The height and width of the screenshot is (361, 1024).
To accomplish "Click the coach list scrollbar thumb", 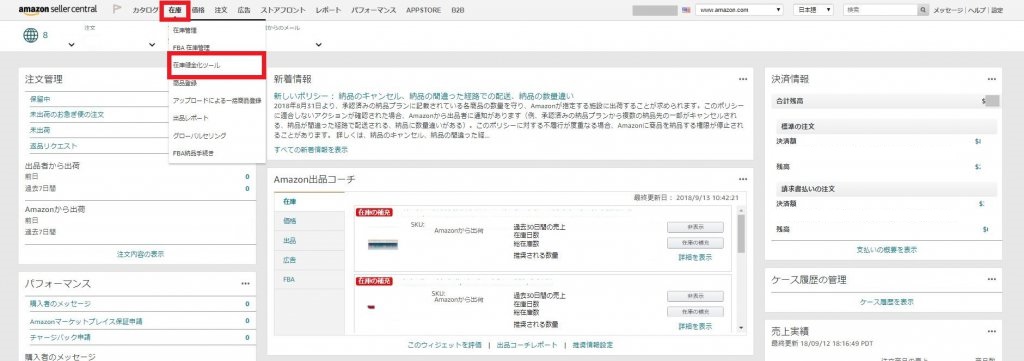I will [741, 234].
